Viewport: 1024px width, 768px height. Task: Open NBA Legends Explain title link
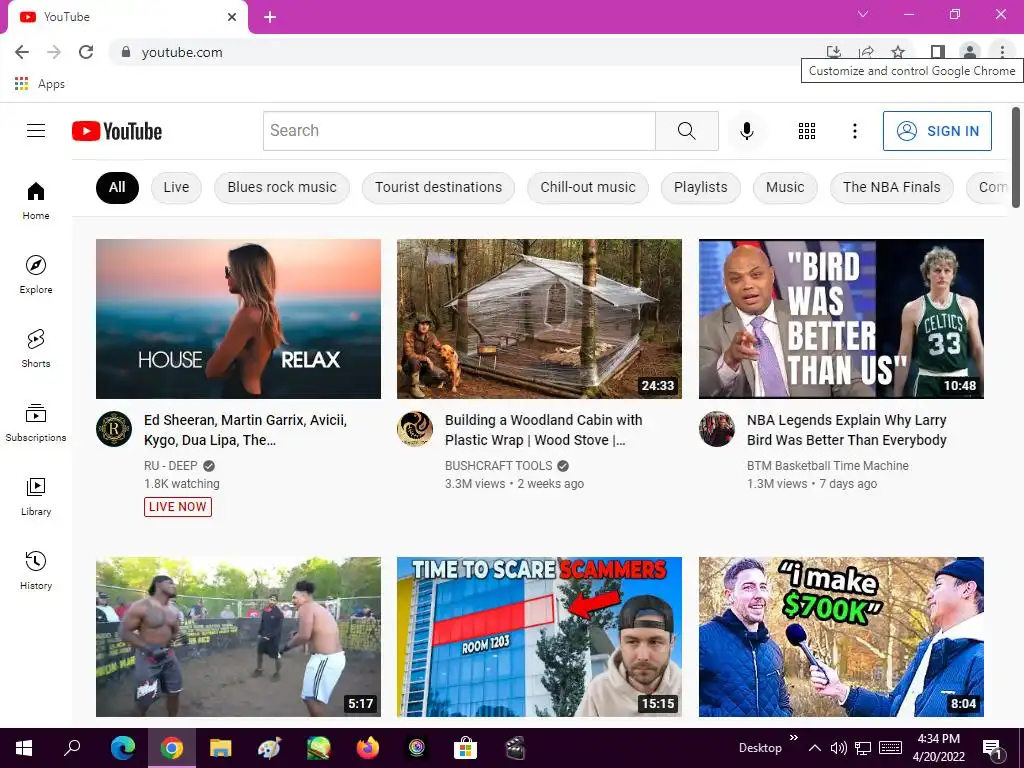click(847, 430)
